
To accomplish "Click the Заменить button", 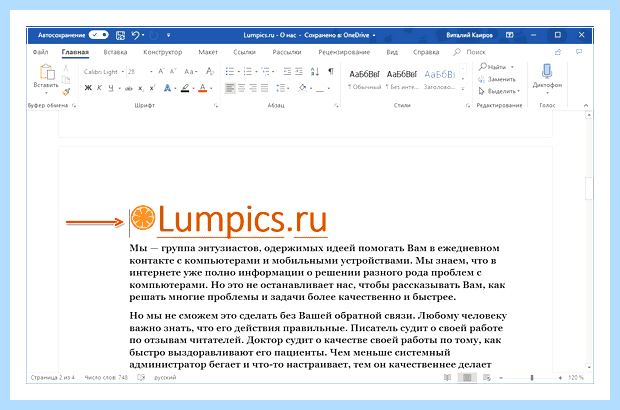I will coord(497,79).
